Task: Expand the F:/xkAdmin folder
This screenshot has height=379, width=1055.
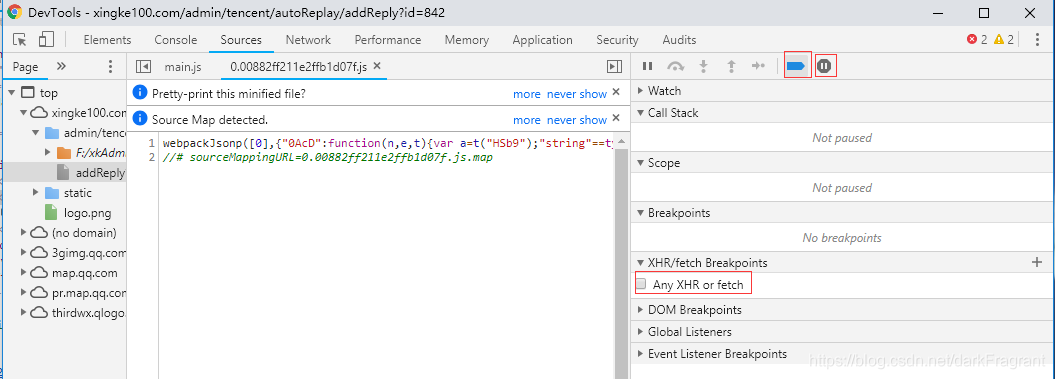Action: [x=48, y=153]
